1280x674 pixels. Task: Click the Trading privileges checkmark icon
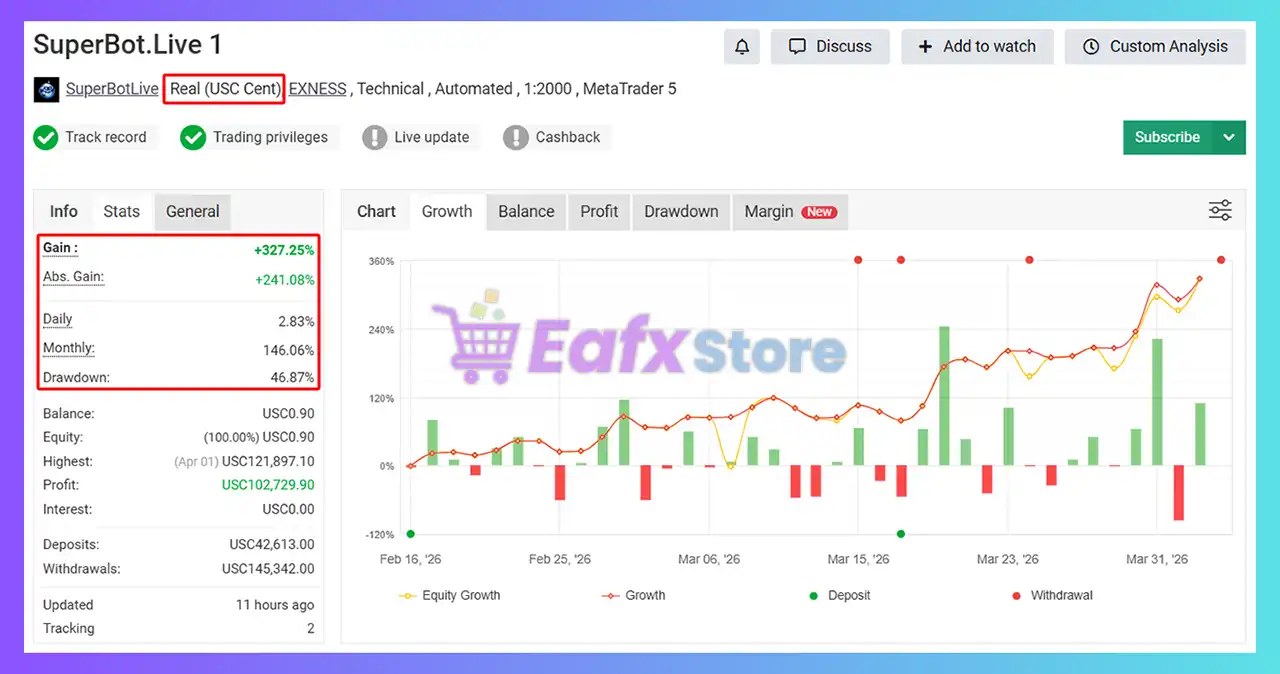click(193, 137)
